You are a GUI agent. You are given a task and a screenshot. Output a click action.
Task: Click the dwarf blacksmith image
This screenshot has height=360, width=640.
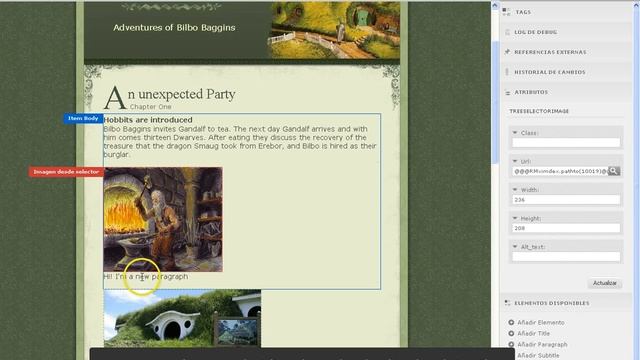[163, 219]
